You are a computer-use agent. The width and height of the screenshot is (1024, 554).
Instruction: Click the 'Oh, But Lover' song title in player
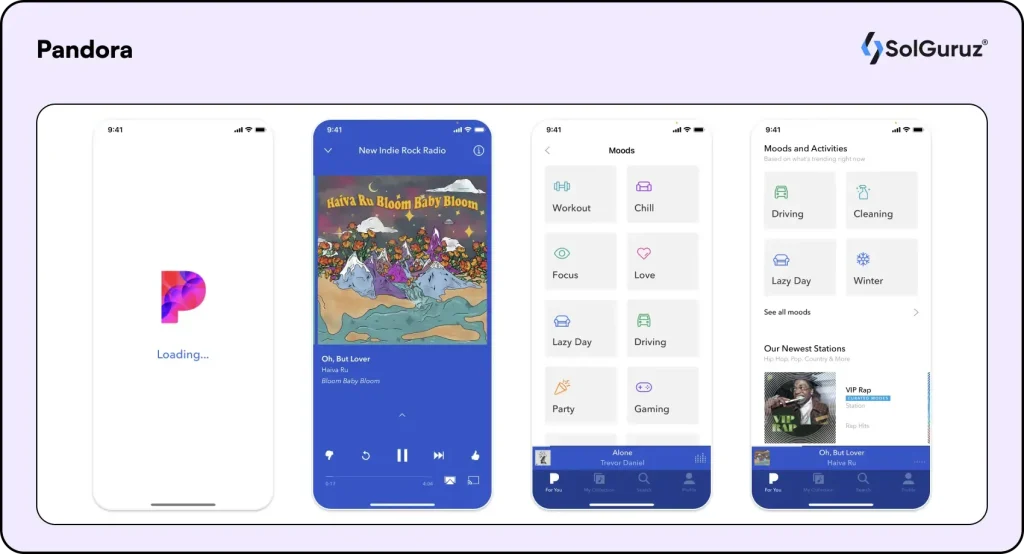[345, 359]
